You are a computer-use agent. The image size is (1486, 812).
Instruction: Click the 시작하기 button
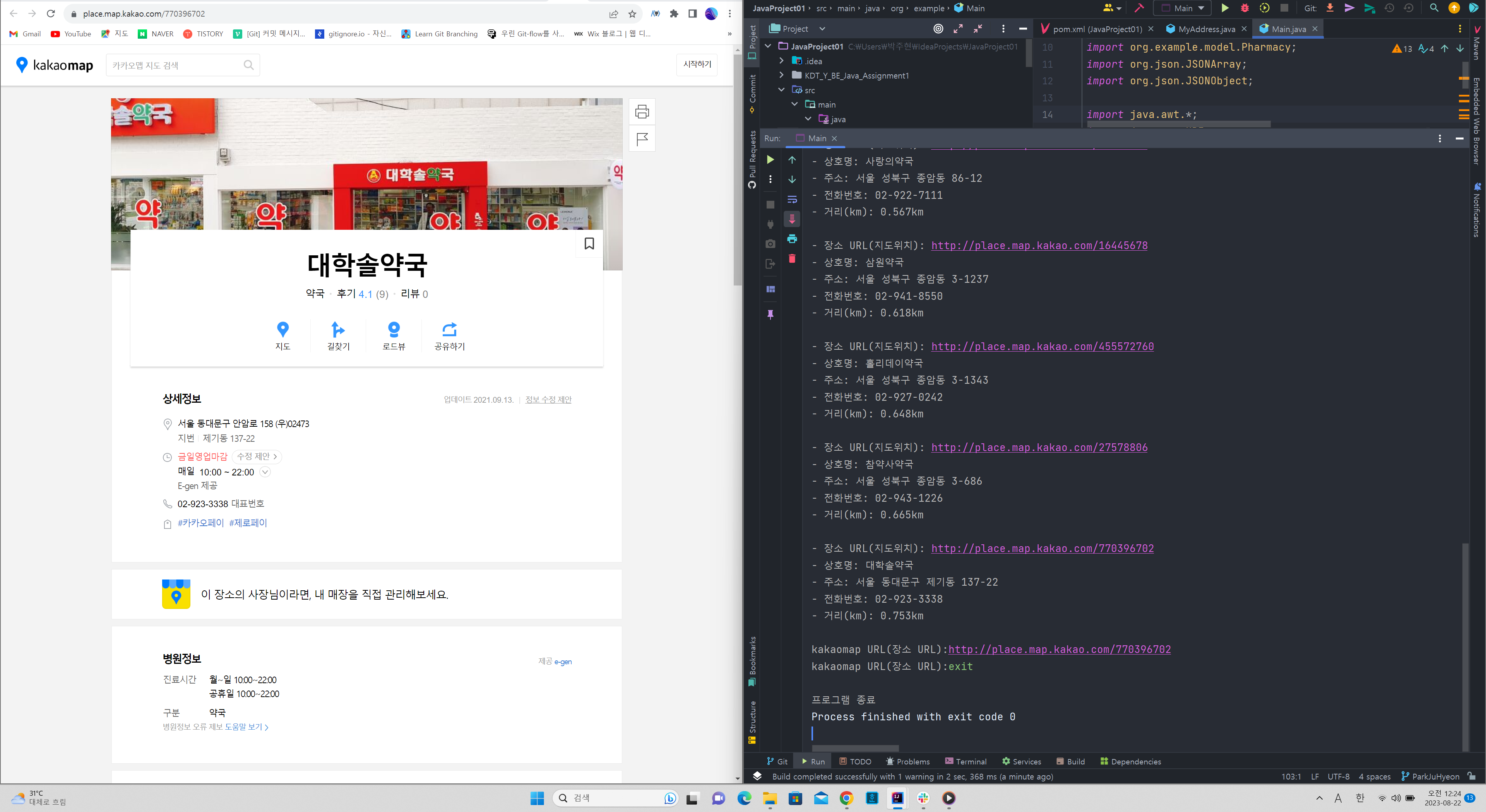click(x=696, y=65)
